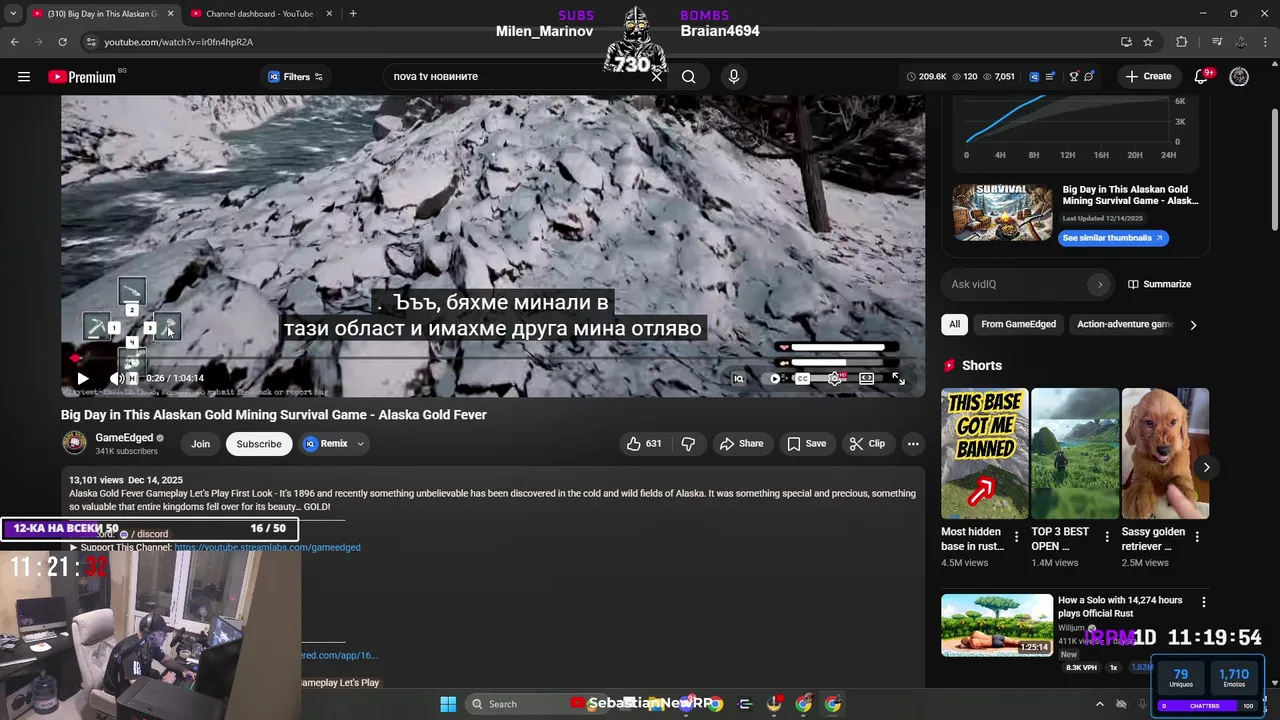Open YouTube notifications bell
Image resolution: width=1280 pixels, height=720 pixels.
click(1201, 76)
